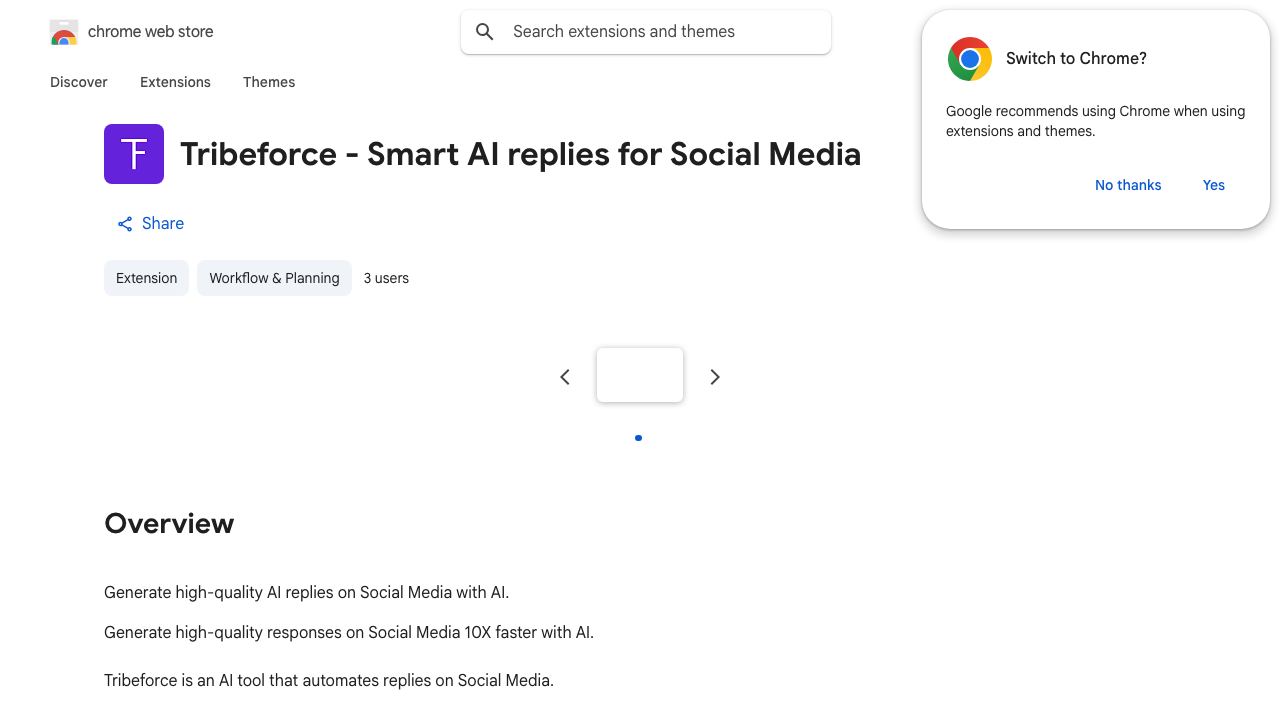Click the share icon beside Share
The image size is (1280, 720).
125,224
